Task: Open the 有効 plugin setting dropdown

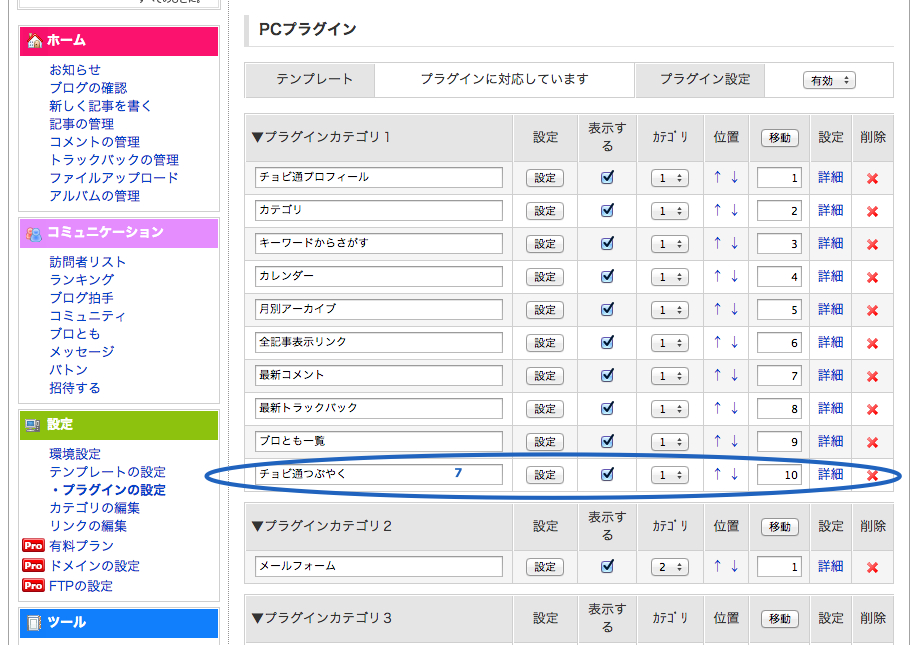Action: (829, 80)
